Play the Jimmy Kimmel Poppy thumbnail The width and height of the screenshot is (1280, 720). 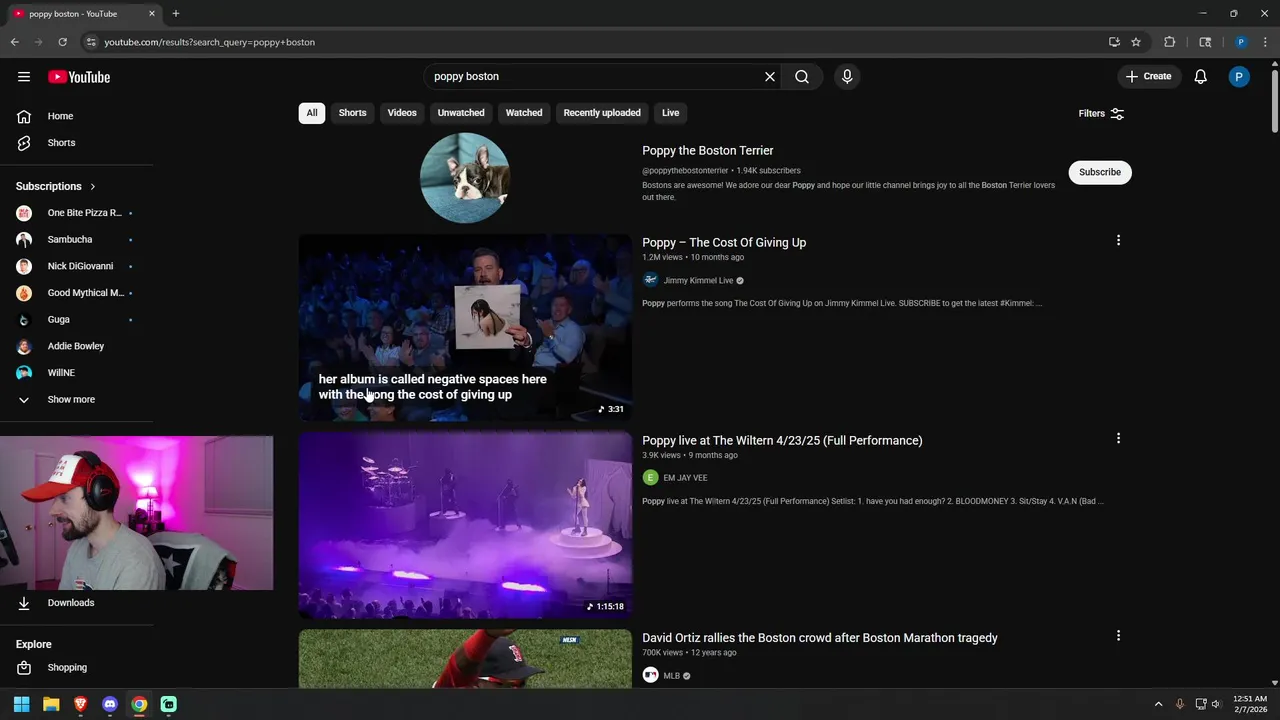(x=465, y=328)
